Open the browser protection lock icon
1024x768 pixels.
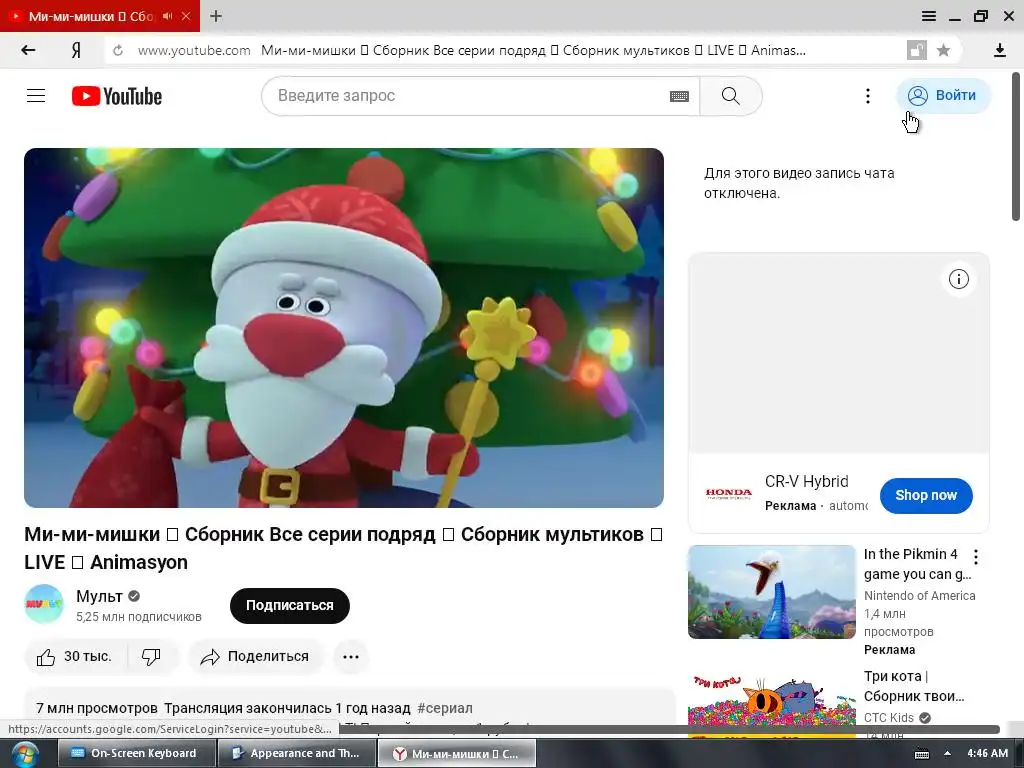click(x=916, y=50)
